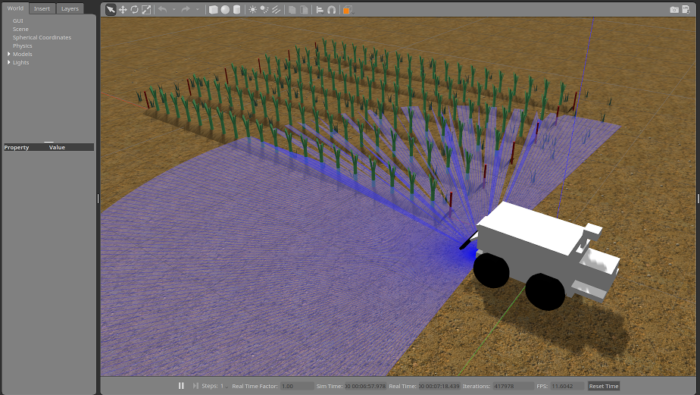Open the orange view angle selector
This screenshot has height=395, width=700.
pos(347,9)
